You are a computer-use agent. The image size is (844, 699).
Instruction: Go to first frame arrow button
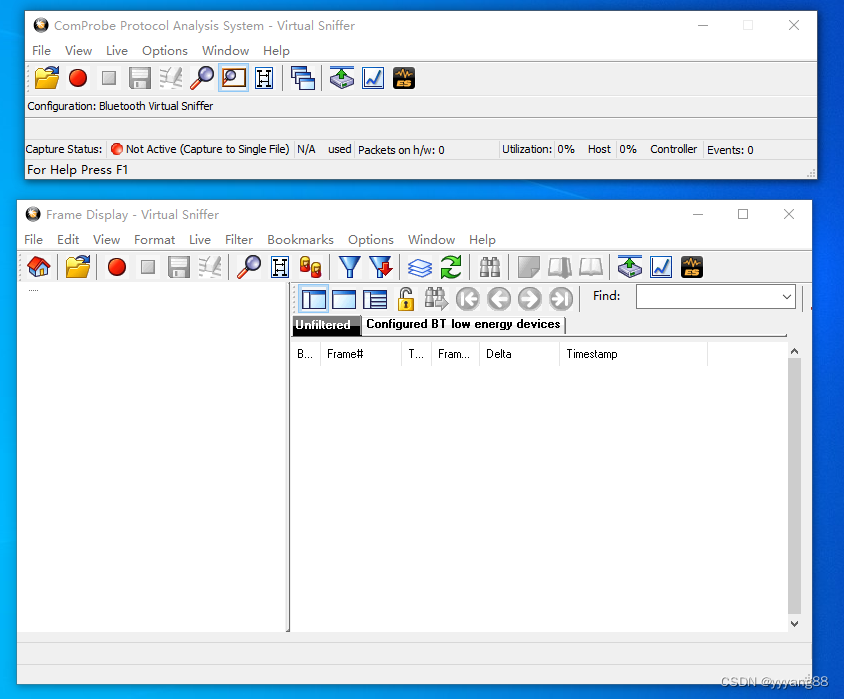(468, 299)
